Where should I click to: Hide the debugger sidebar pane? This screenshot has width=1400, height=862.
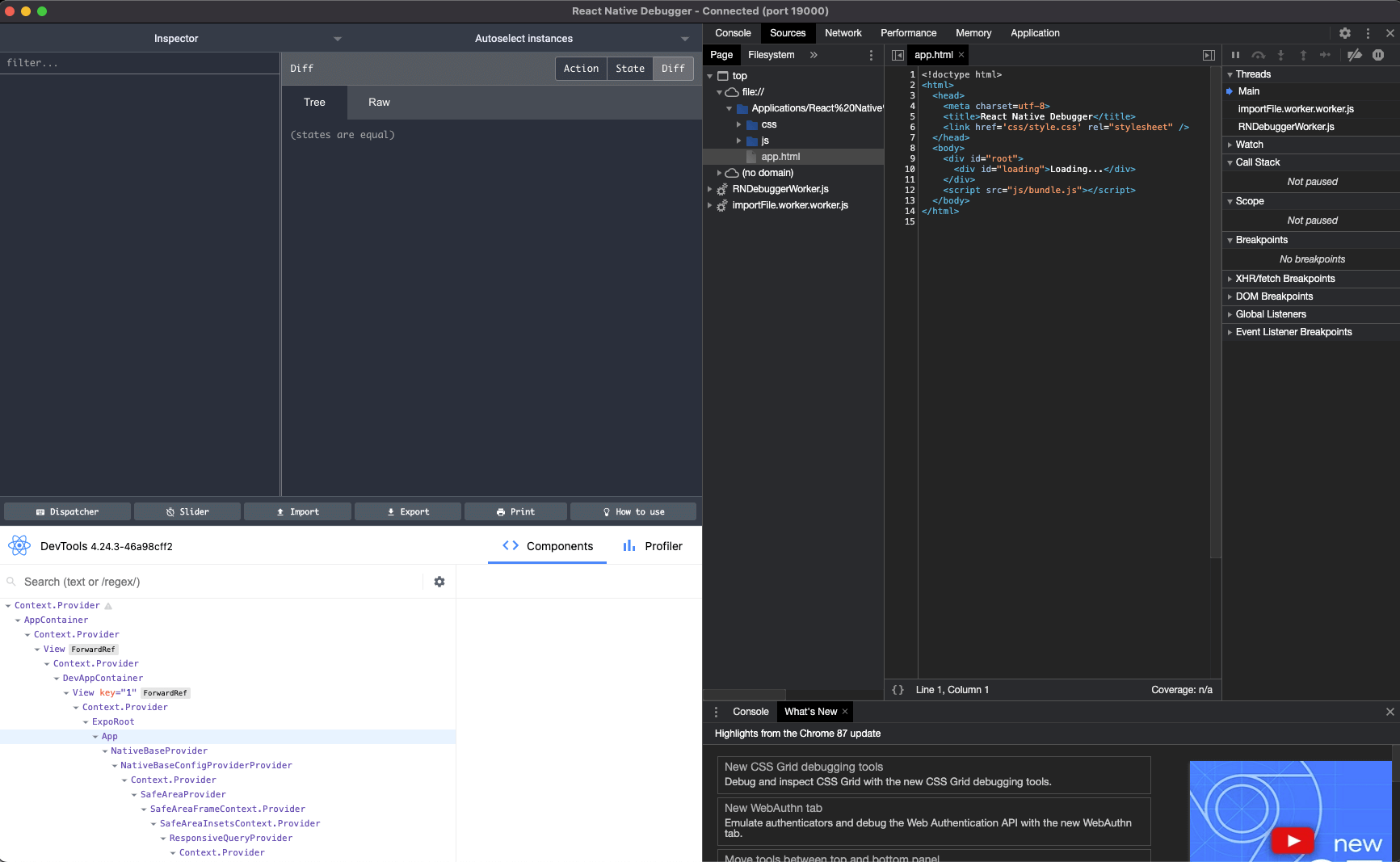(1209, 55)
